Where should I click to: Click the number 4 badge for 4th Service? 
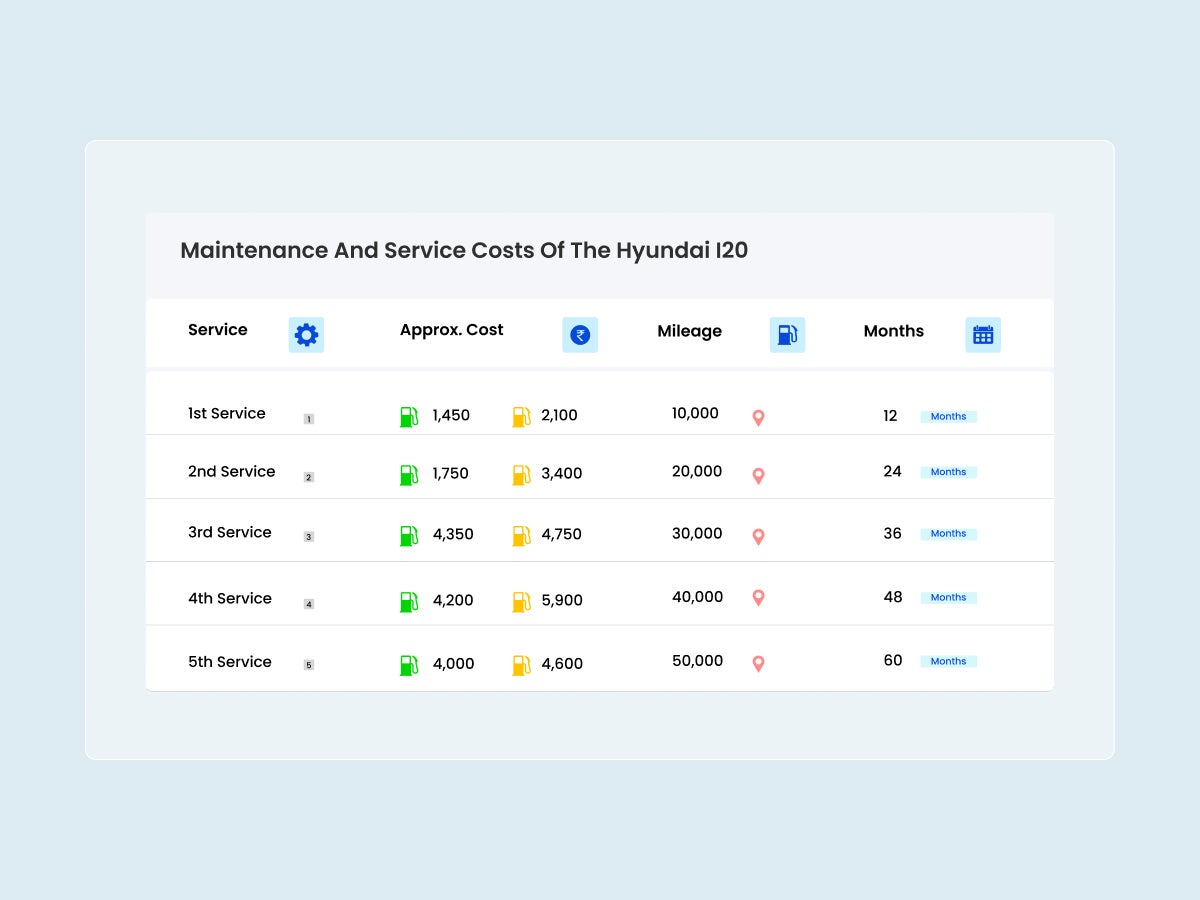tap(309, 604)
